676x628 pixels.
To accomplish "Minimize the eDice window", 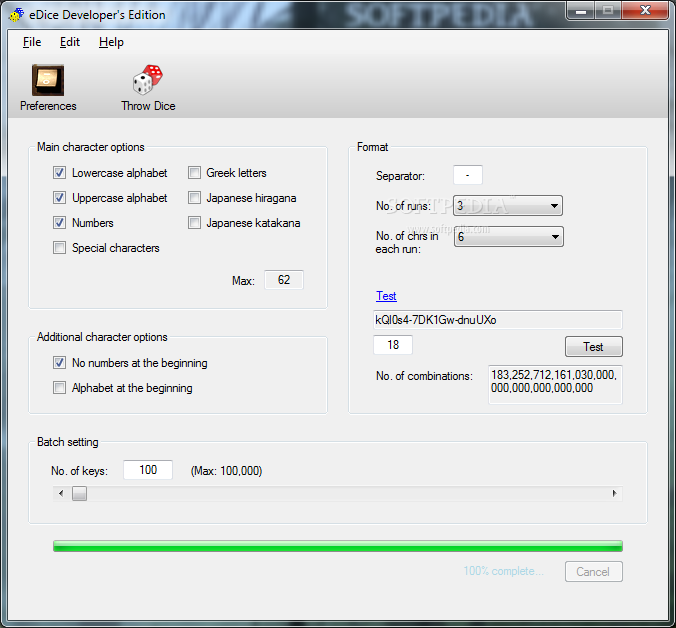I will pyautogui.click(x=581, y=10).
